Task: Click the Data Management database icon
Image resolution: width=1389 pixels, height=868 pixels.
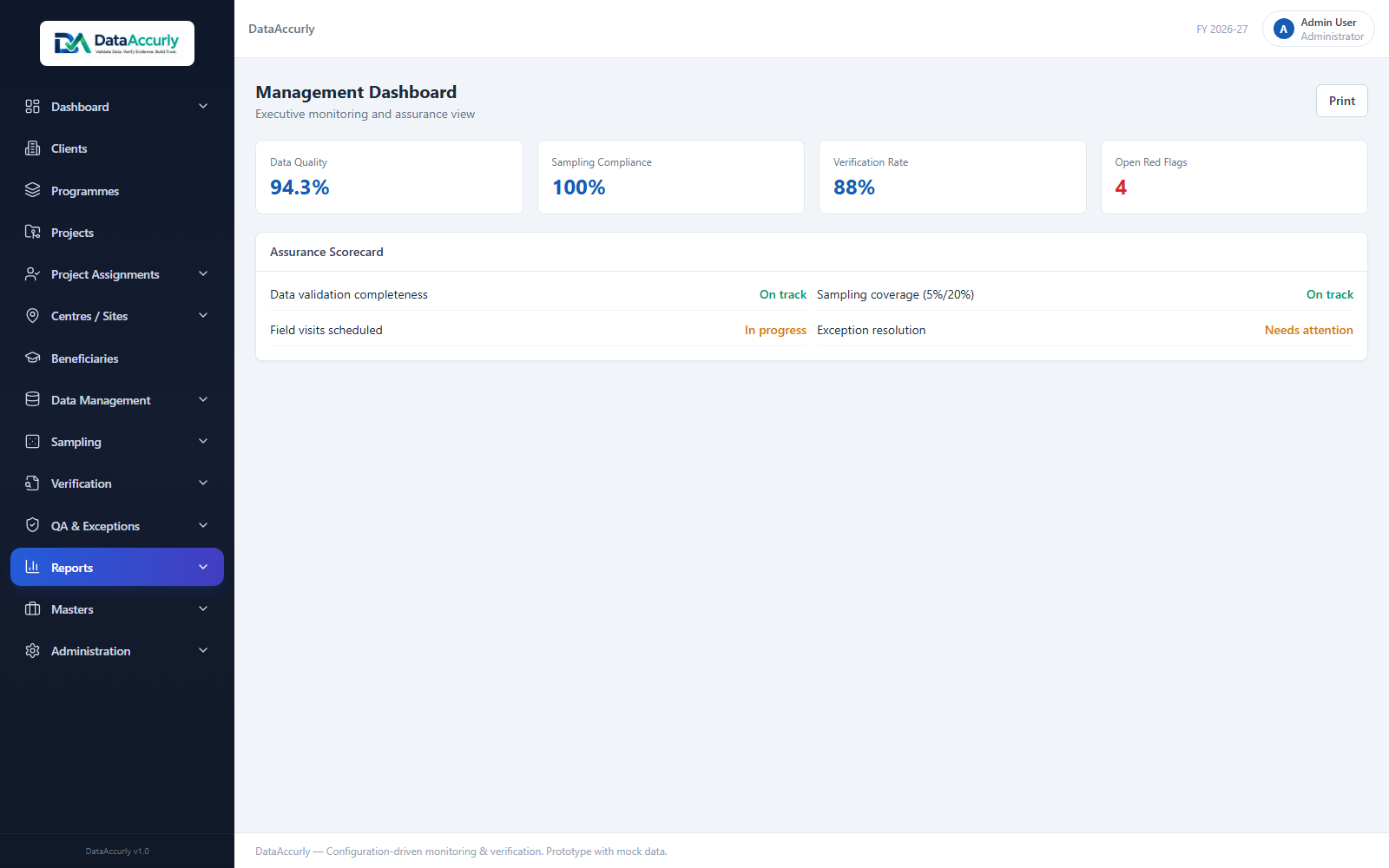Action: [32, 399]
